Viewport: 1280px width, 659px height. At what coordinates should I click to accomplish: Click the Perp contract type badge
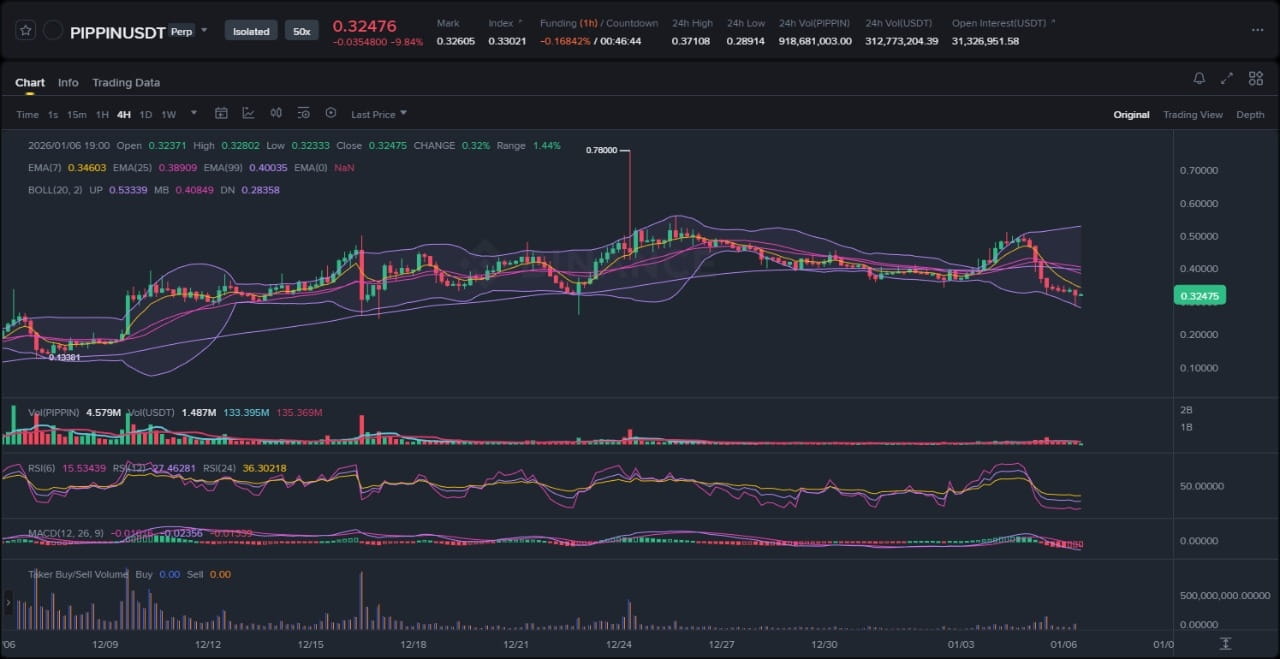181,31
